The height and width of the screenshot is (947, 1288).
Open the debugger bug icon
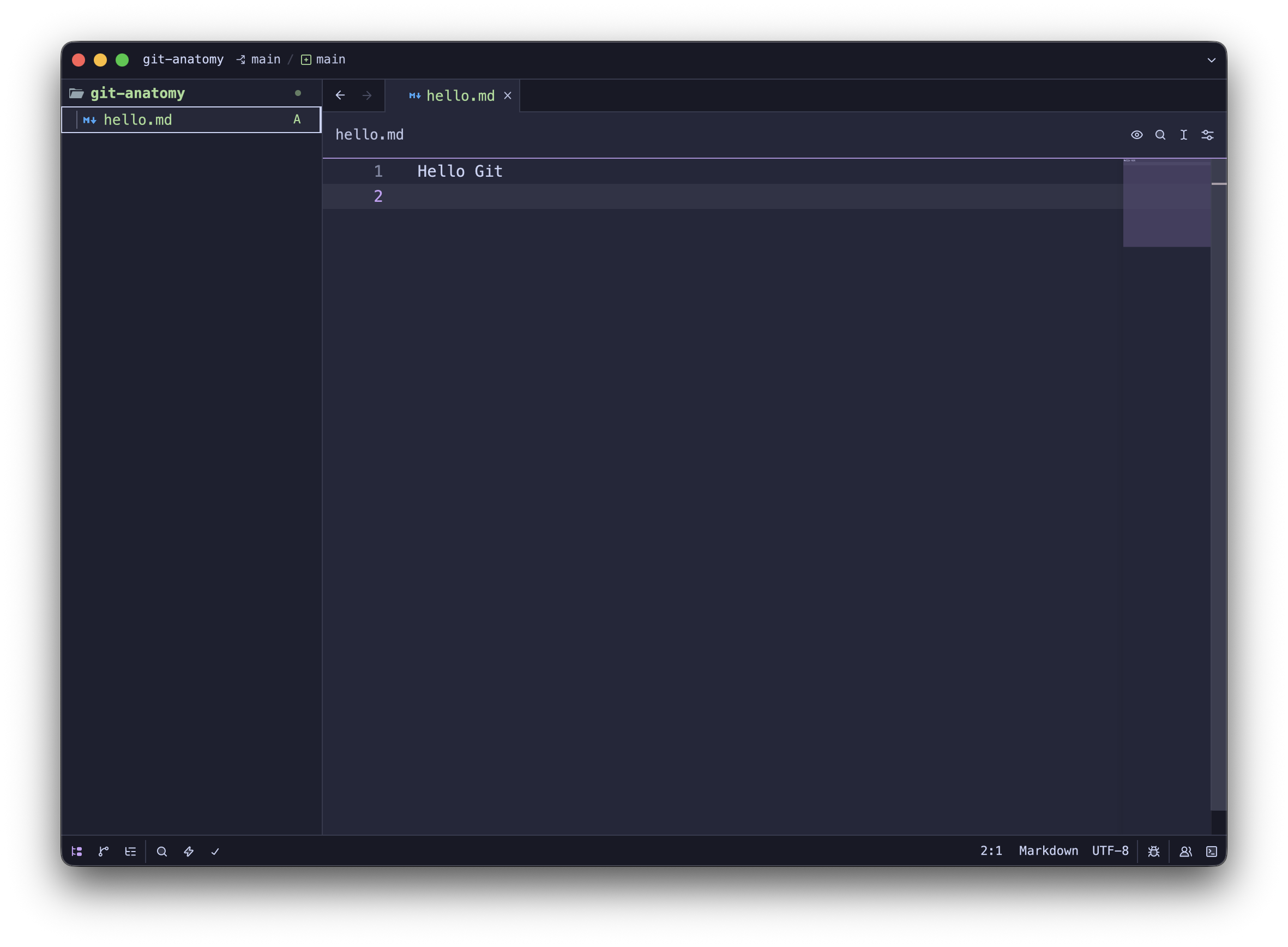[x=1154, y=852]
